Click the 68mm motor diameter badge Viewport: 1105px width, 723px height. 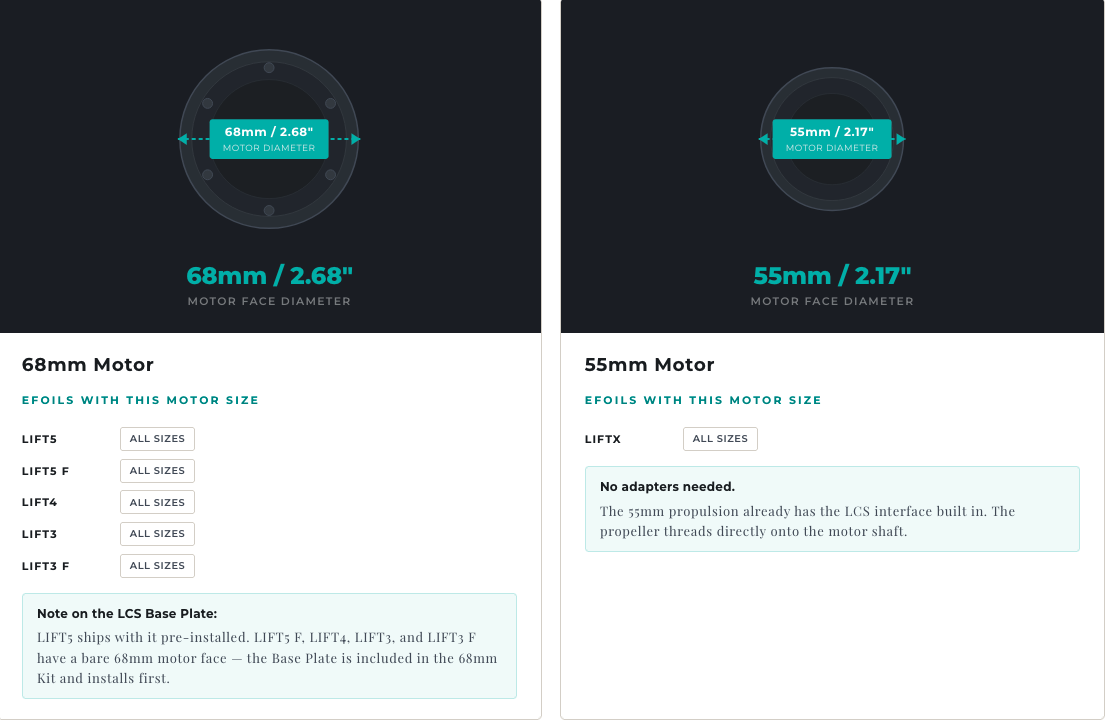tap(268, 139)
